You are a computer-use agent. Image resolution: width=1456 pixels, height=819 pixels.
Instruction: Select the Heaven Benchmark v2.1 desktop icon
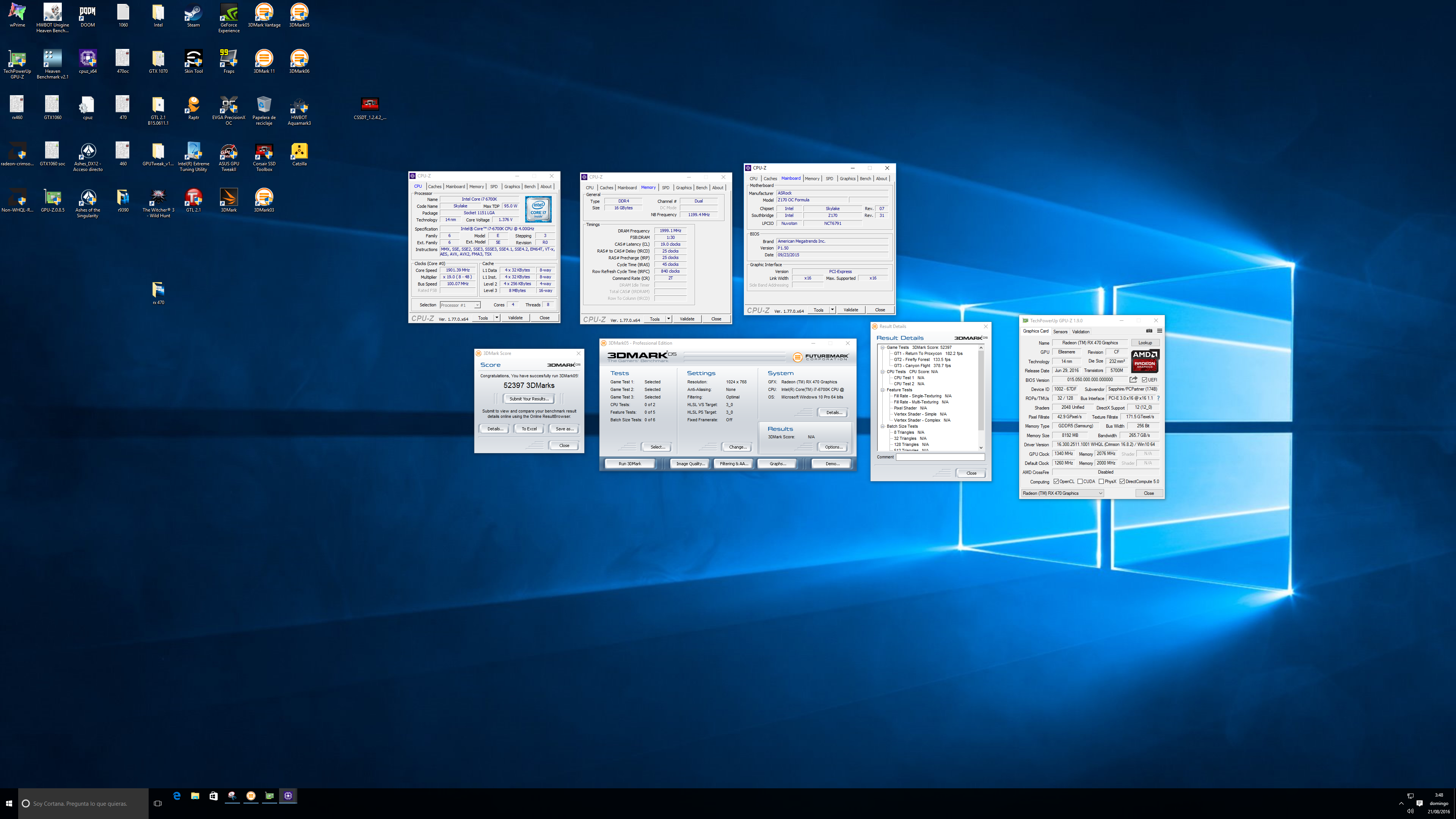[53, 64]
